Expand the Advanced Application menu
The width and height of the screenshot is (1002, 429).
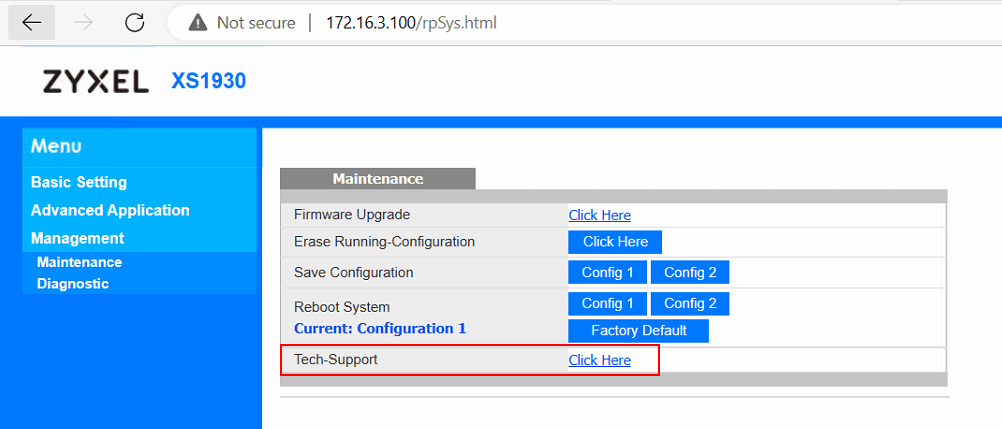(110, 210)
